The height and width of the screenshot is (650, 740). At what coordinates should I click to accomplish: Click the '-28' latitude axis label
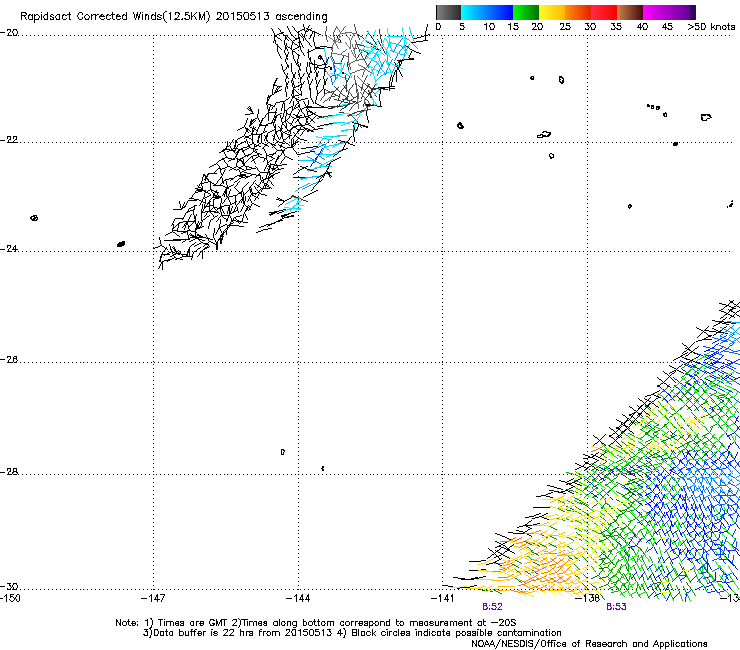point(10,472)
